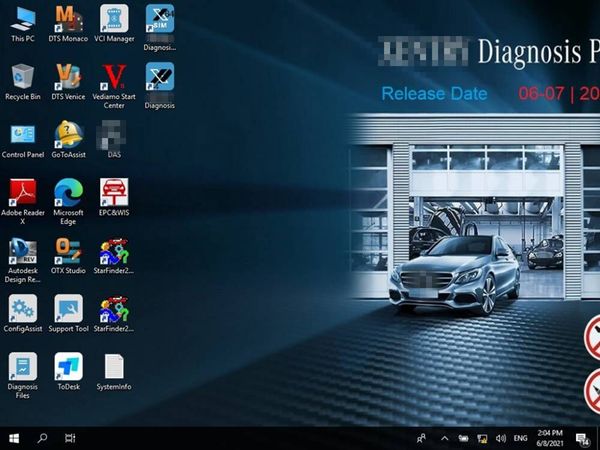This screenshot has width=600, height=450.
Task: Launch Microsoft Edge from the desktop
Action: [68, 202]
